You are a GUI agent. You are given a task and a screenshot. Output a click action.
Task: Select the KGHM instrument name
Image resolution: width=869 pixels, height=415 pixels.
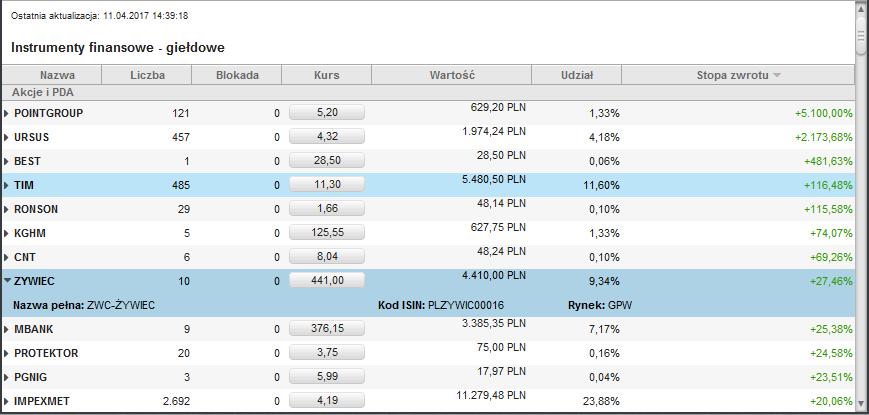click(x=30, y=233)
